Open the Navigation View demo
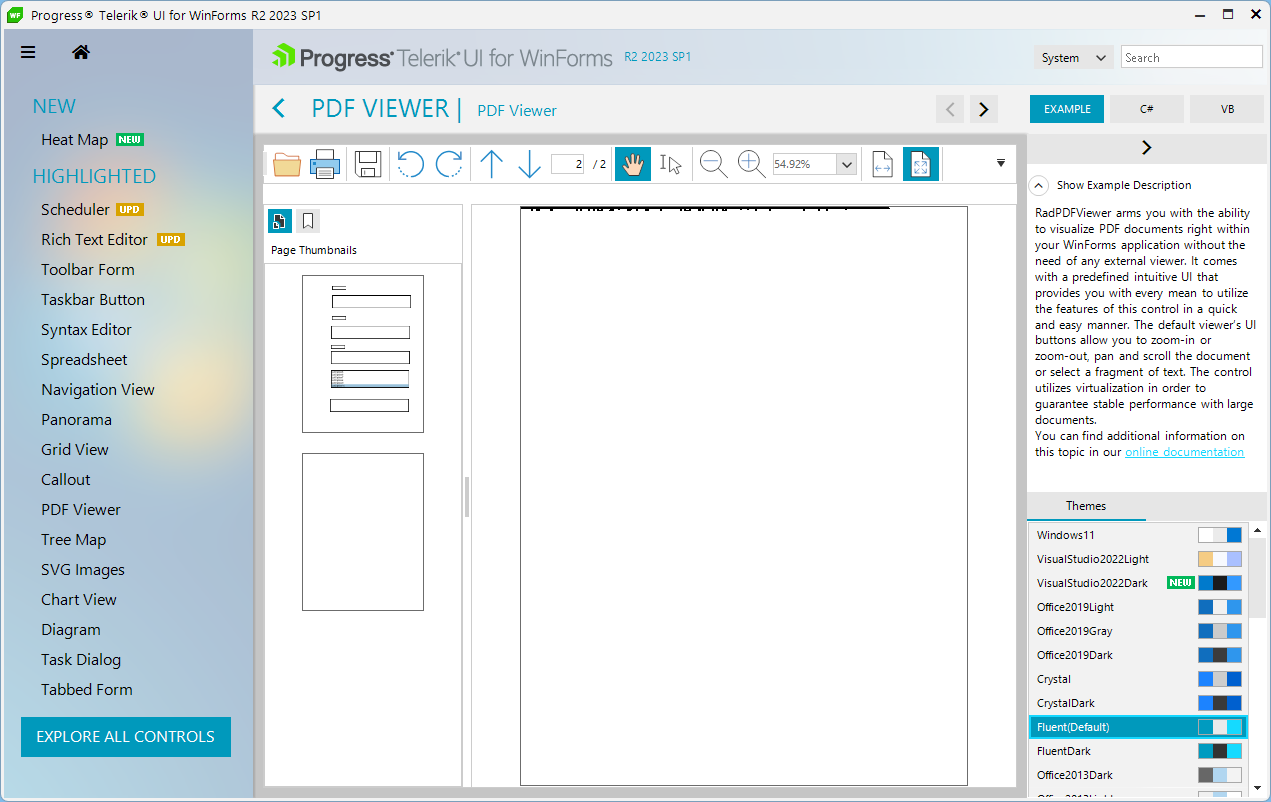Screen dimensions: 1271x802 (x=98, y=390)
